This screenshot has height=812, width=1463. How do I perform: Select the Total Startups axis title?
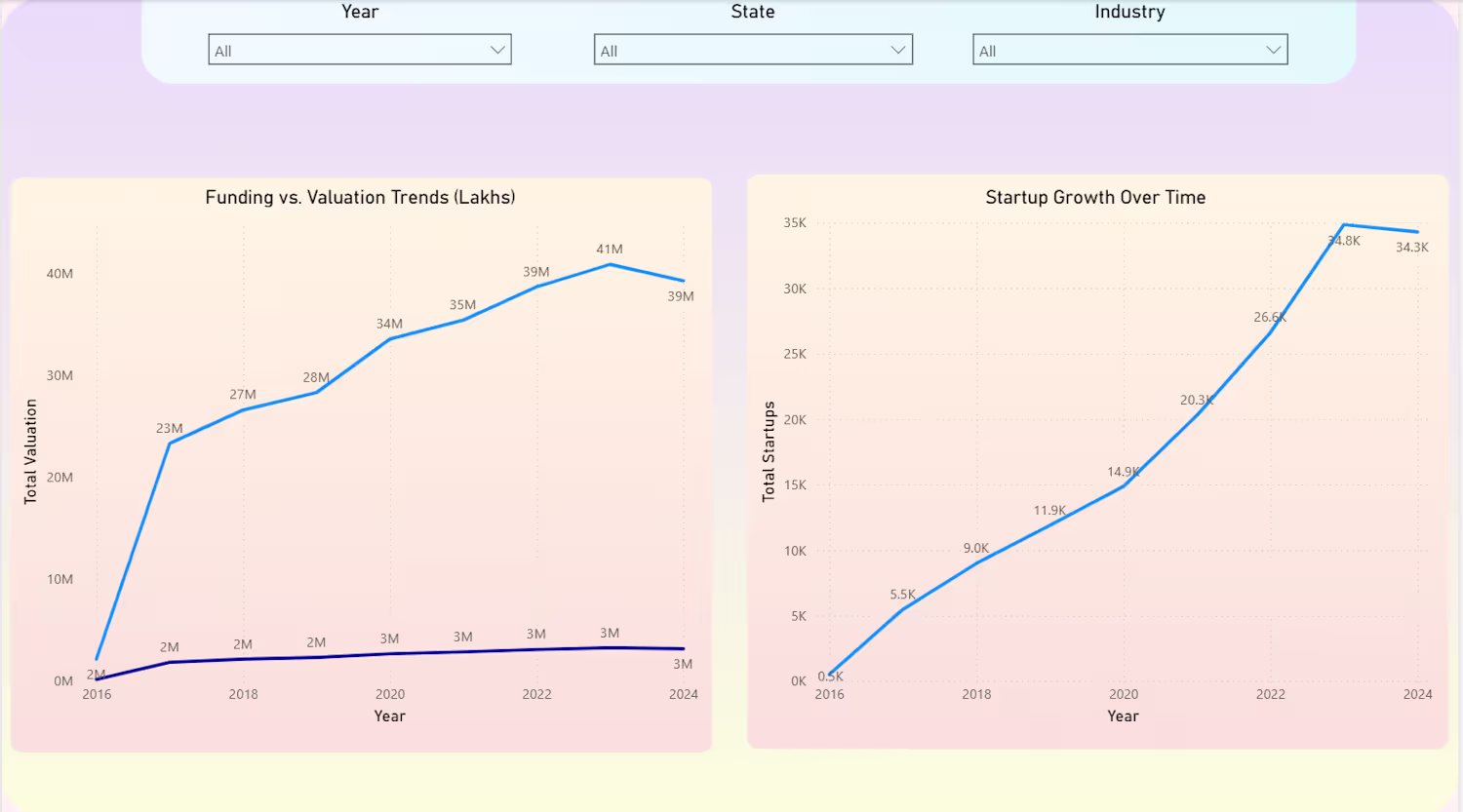point(769,451)
